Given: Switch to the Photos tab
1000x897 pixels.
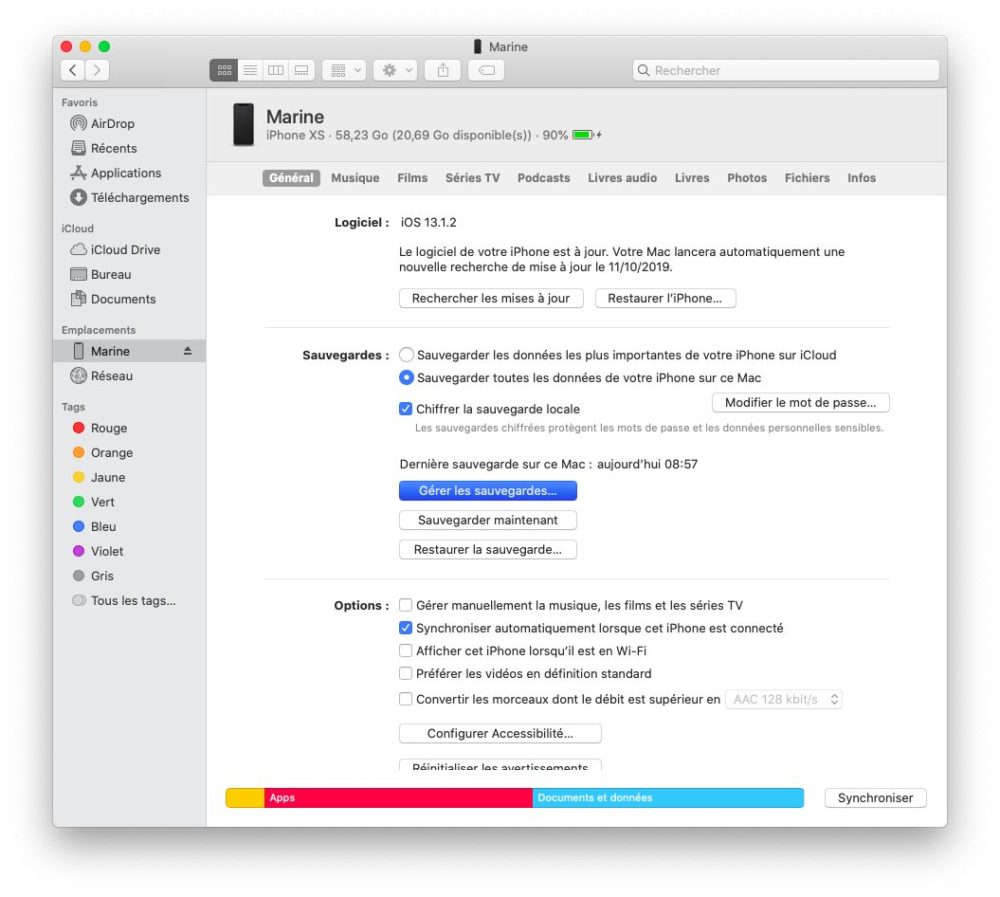Looking at the screenshot, I should 747,178.
